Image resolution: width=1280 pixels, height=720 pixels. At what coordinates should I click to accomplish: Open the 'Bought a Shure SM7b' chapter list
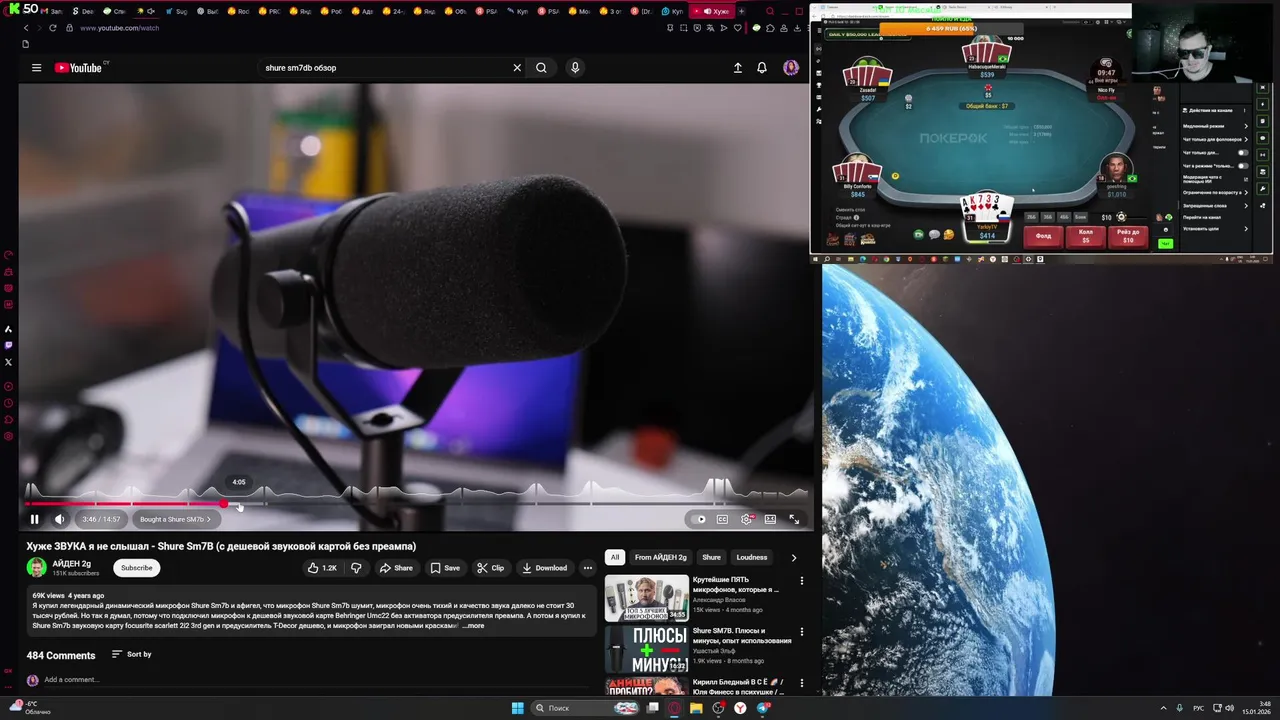click(175, 519)
